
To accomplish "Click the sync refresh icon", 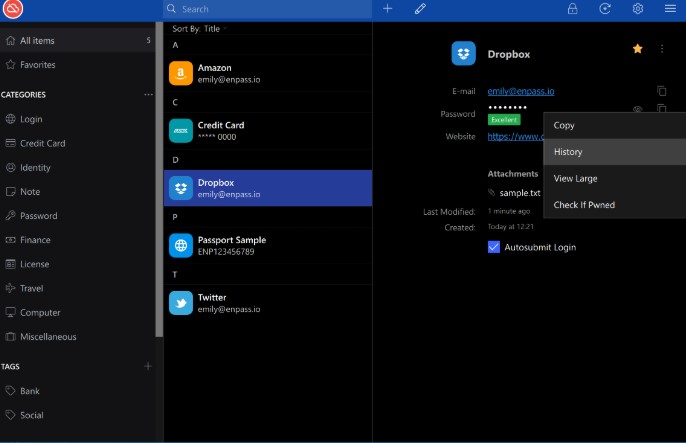I will [x=605, y=9].
